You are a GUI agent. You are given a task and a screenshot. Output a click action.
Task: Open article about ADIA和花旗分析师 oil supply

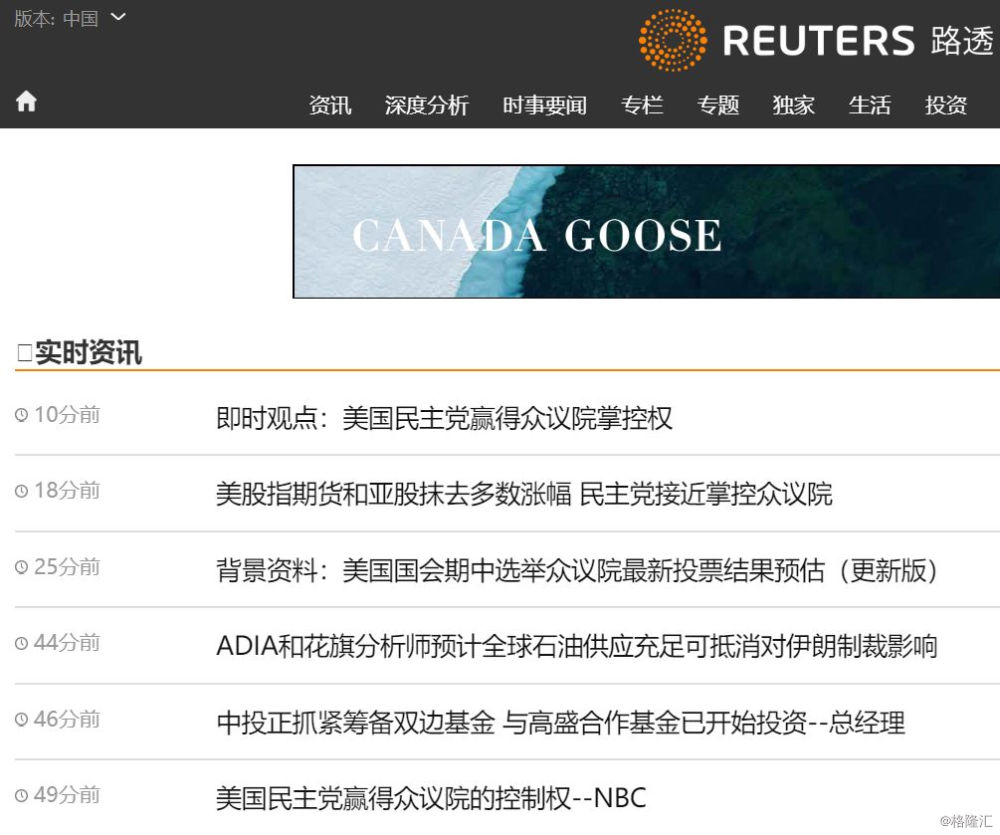(577, 646)
